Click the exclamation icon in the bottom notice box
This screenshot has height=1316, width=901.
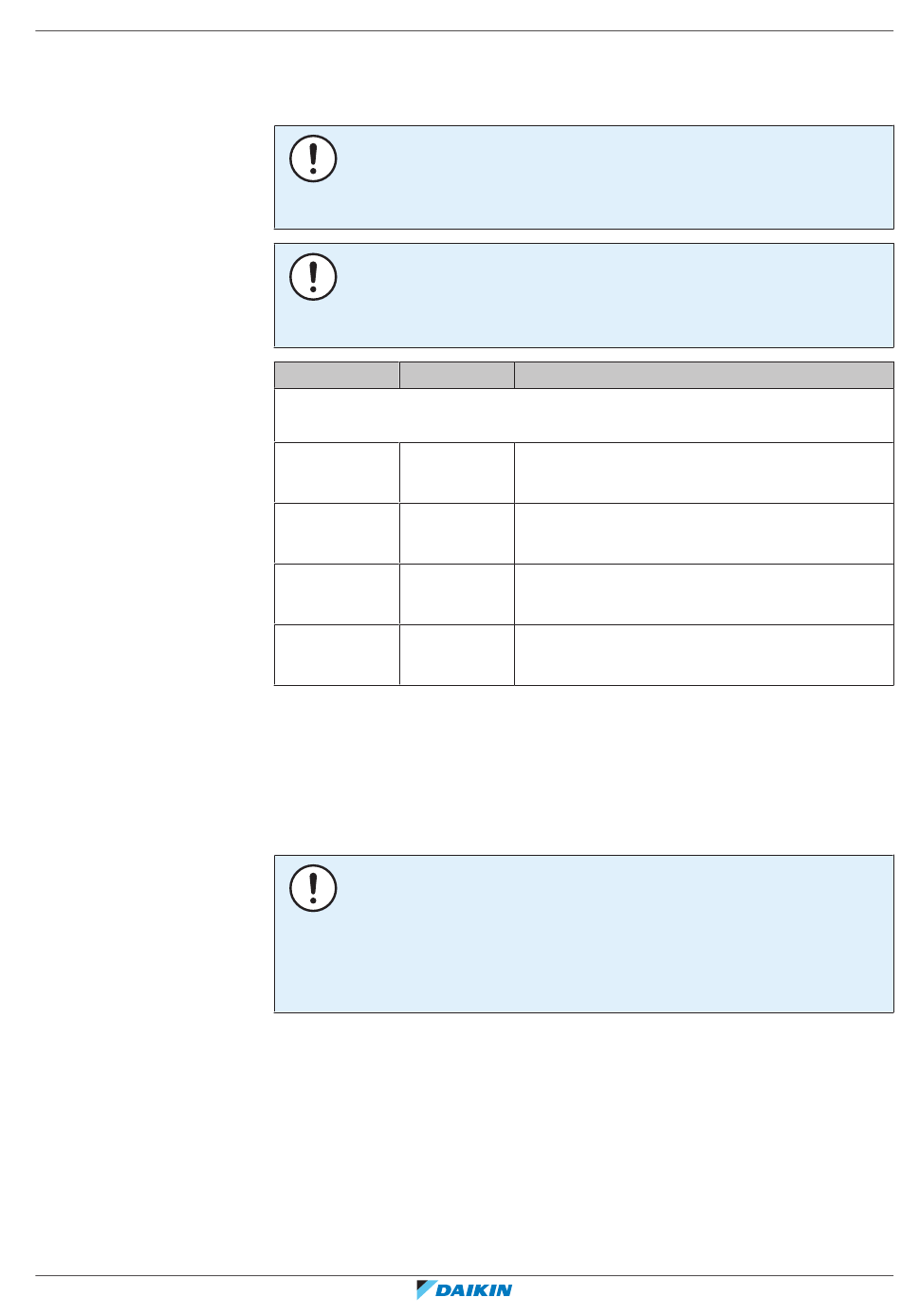pos(313,888)
